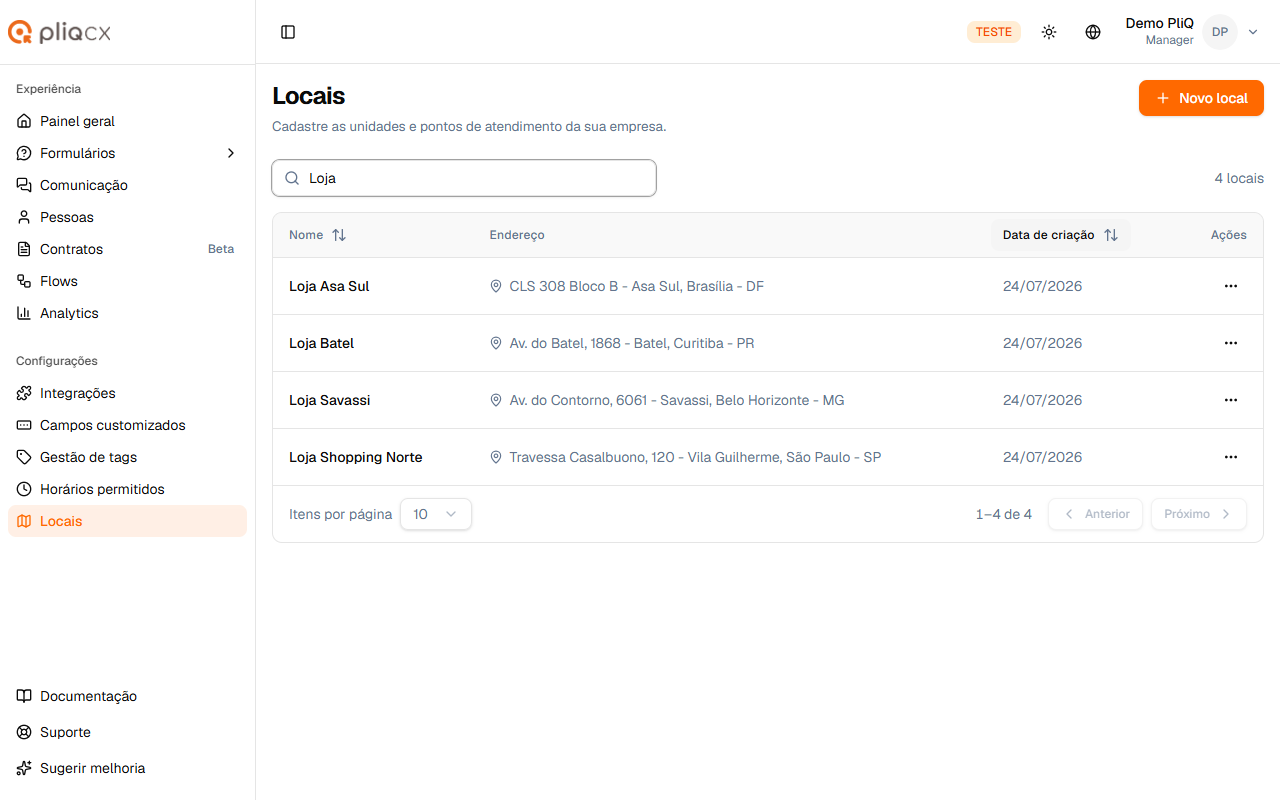Click the CLS 308 Bloco B address

click(636, 286)
